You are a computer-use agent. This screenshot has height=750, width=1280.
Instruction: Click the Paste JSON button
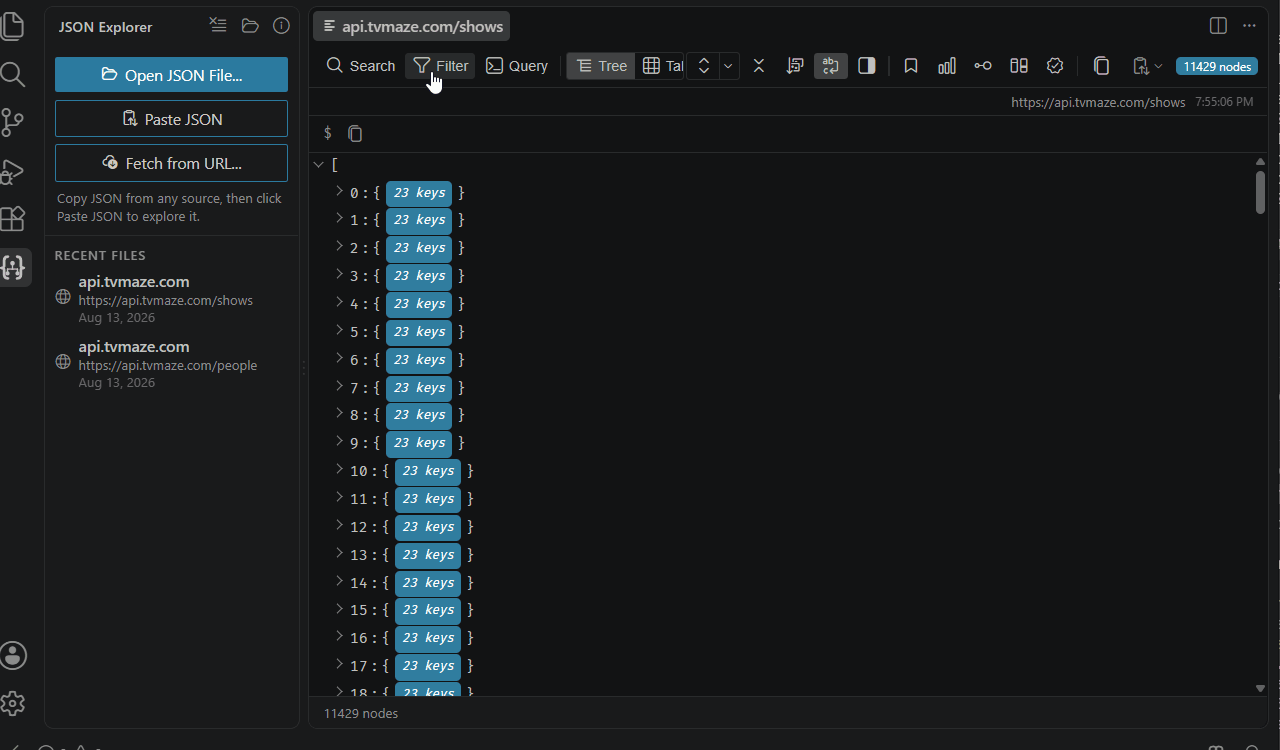point(171,119)
